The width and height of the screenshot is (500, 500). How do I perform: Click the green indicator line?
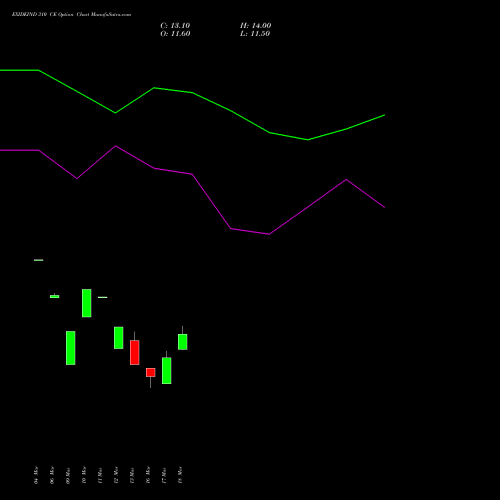pos(192,93)
